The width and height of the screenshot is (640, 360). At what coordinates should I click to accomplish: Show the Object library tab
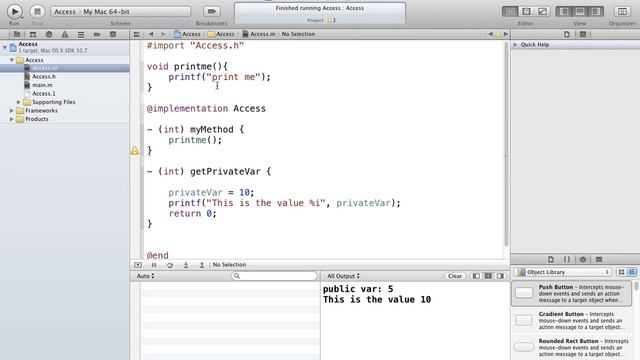click(x=583, y=260)
